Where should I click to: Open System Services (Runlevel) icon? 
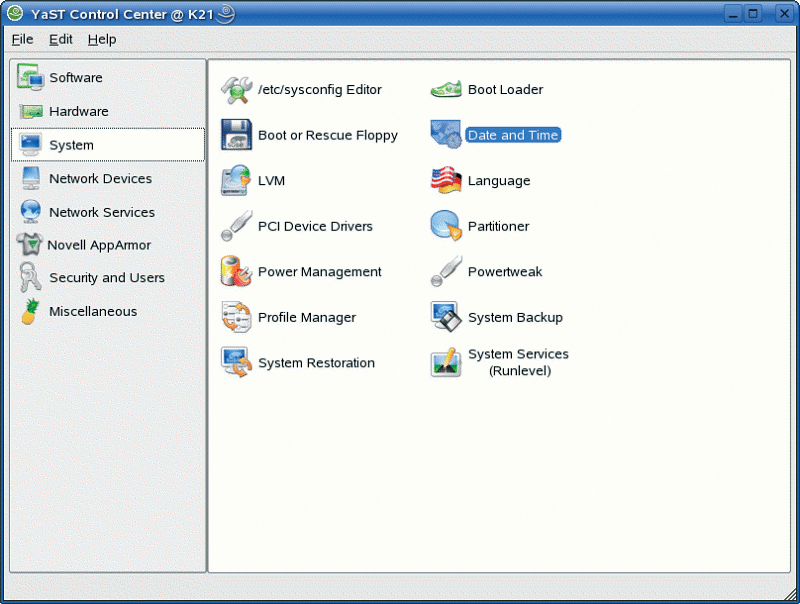coord(446,362)
